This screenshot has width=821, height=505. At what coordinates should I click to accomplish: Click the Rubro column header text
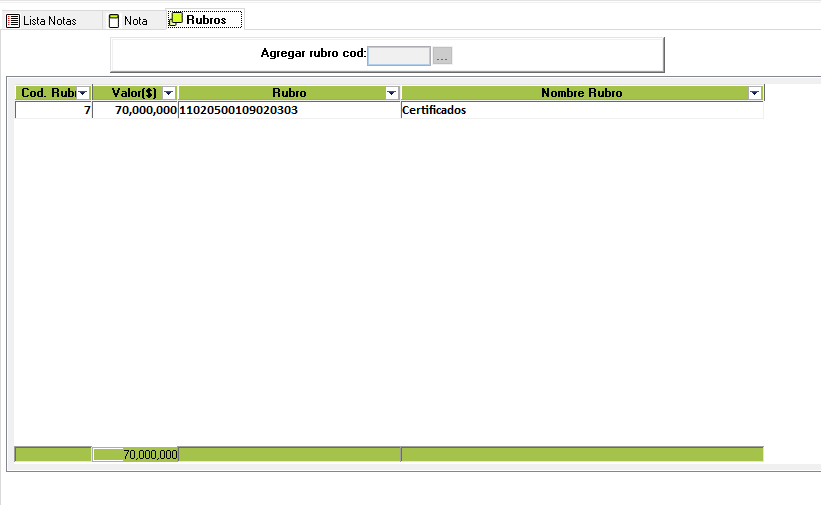coord(289,93)
